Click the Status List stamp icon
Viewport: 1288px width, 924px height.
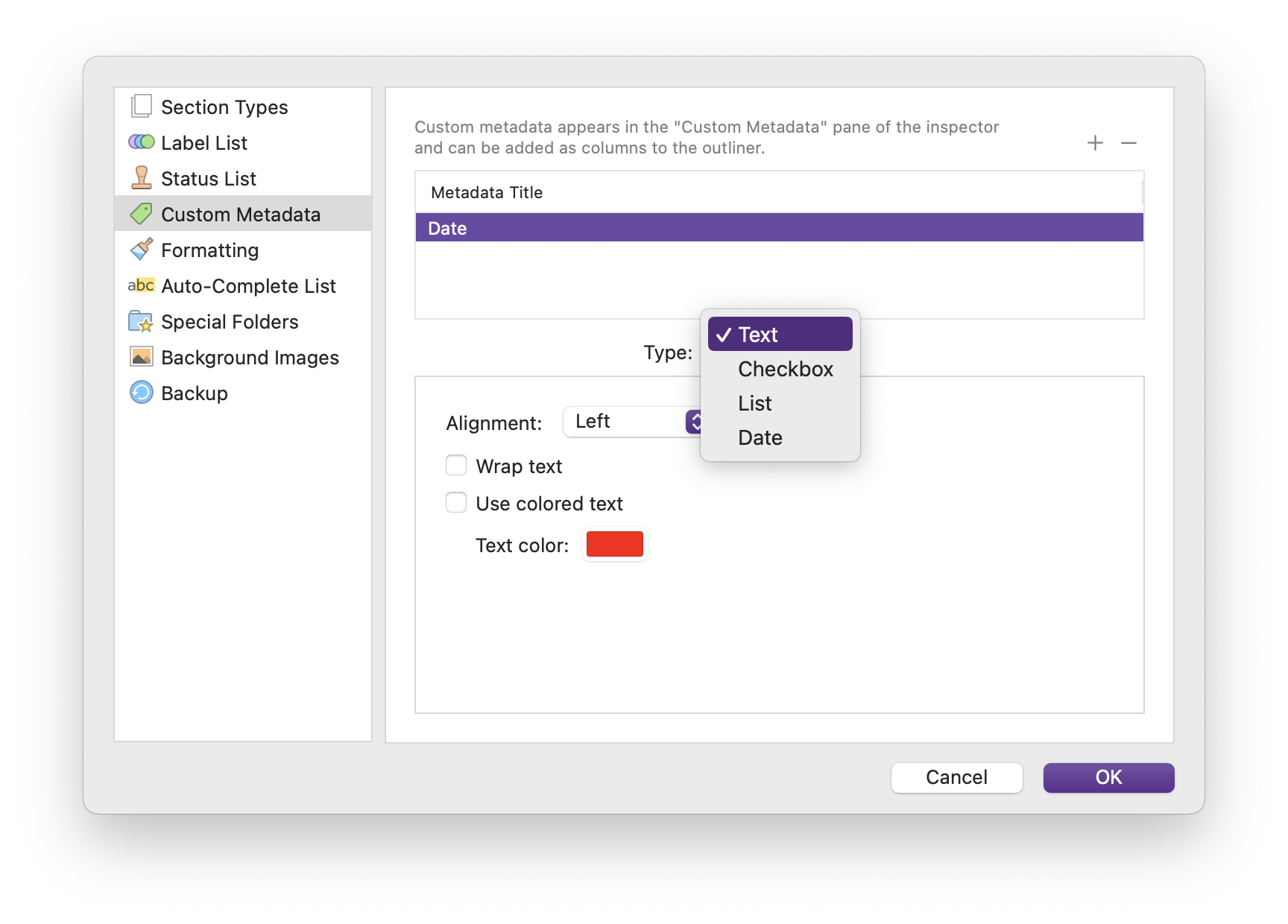[x=141, y=178]
